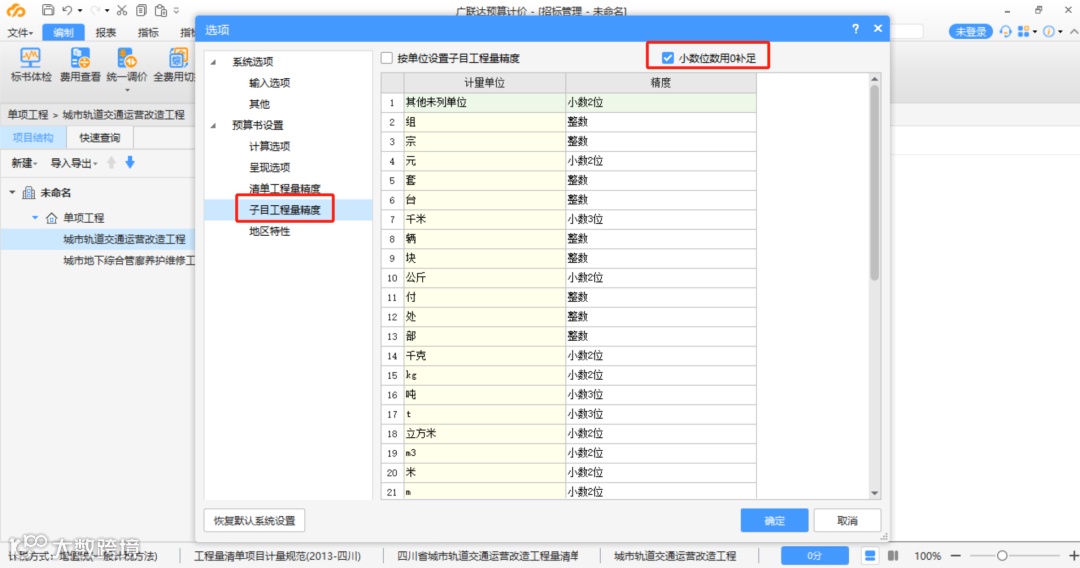The height and width of the screenshot is (568, 1080).
Task: Click the house icon beside 单项工程
Action: pos(52,218)
